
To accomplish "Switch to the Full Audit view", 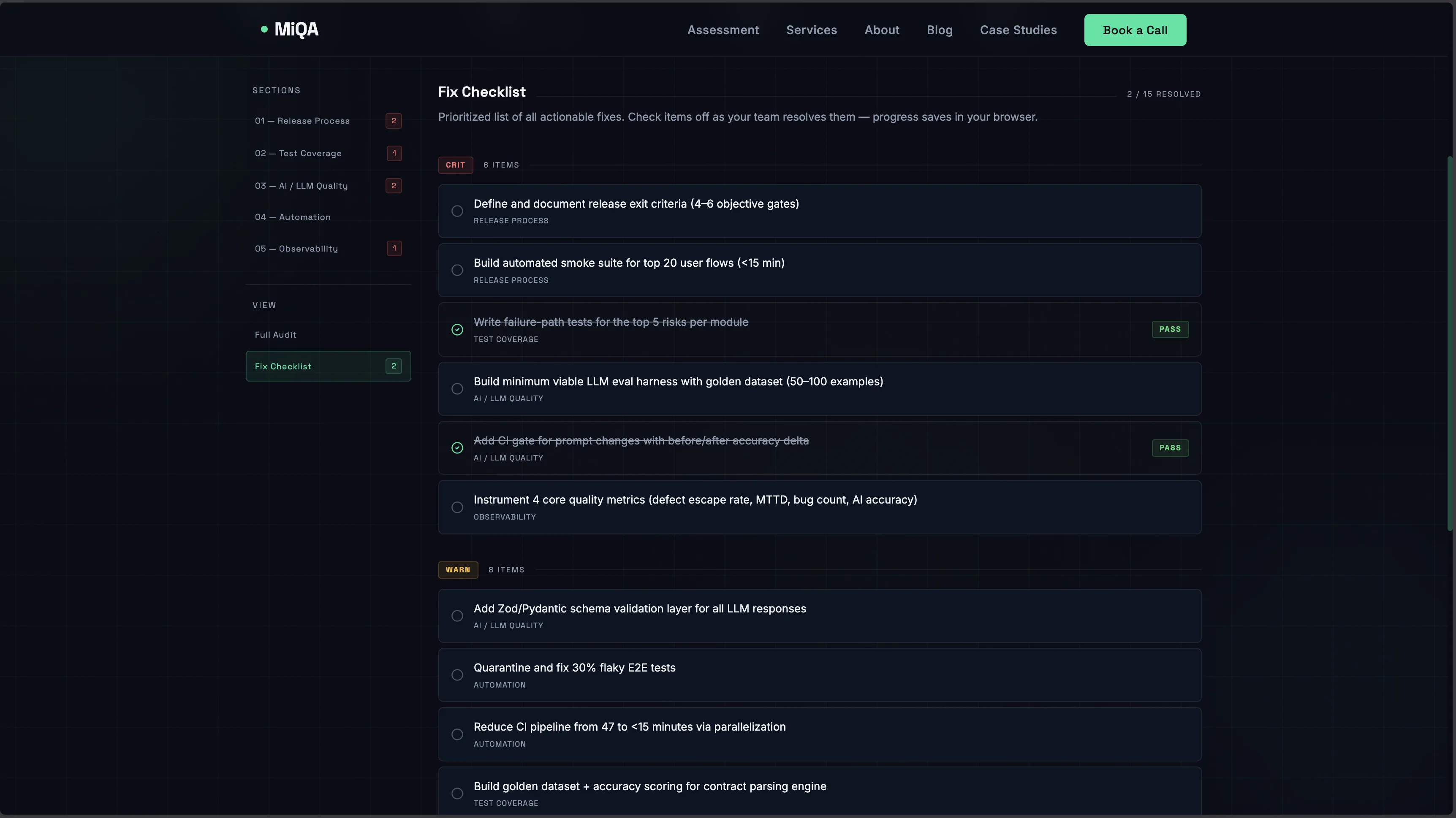I will tap(328, 335).
